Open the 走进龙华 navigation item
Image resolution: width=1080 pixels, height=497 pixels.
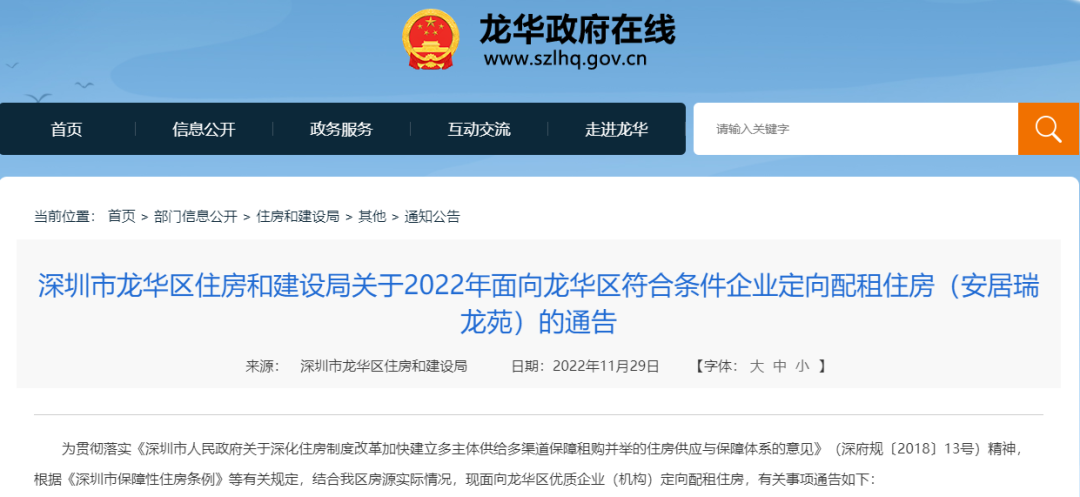[x=617, y=129]
